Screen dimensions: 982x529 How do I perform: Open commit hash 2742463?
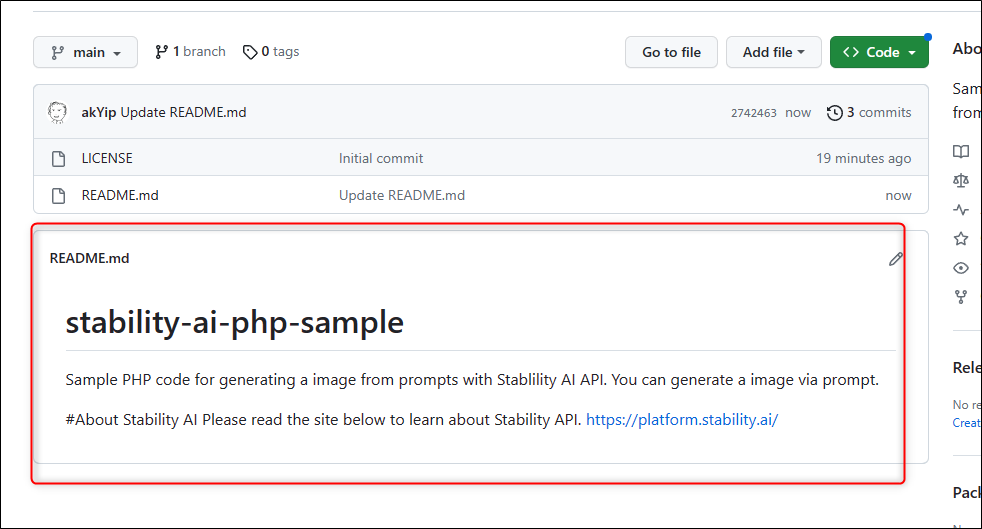[753, 113]
